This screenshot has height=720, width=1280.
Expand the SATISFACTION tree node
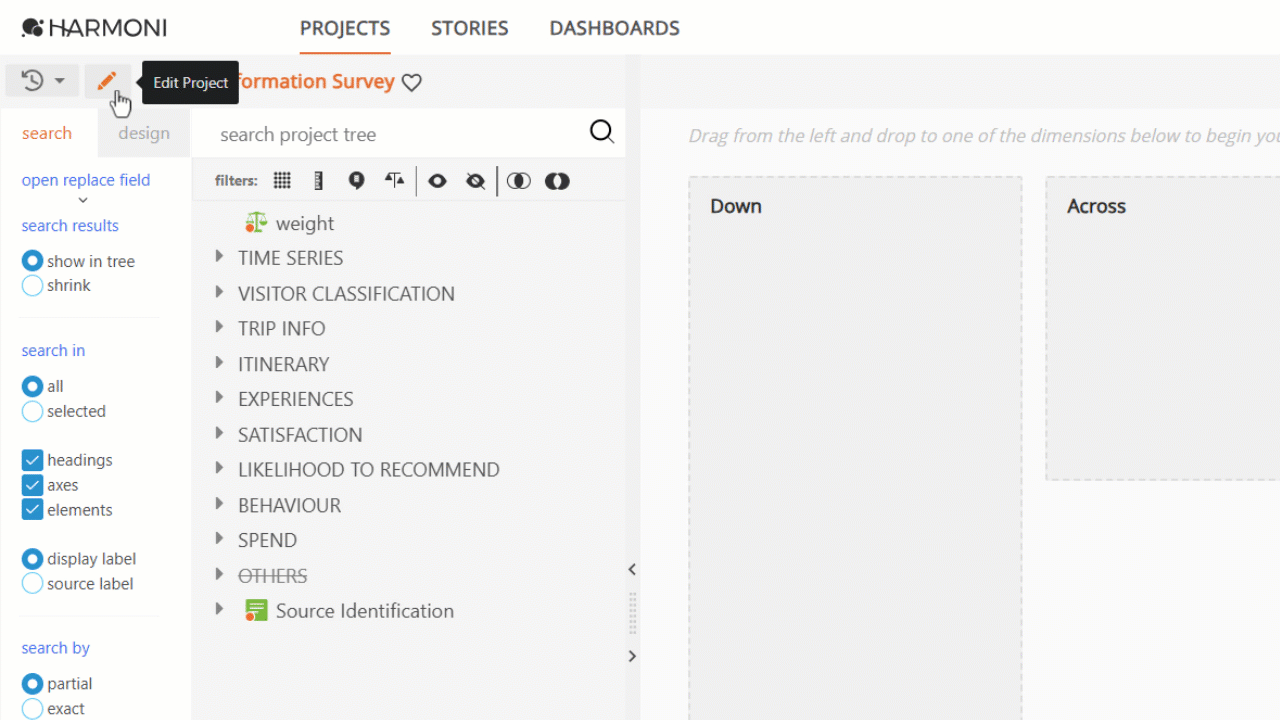tap(219, 434)
